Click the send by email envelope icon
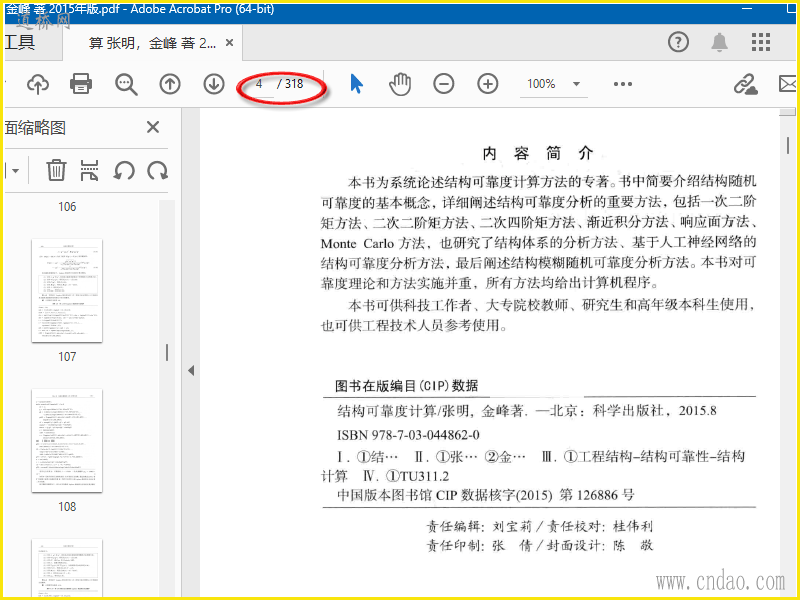The height and width of the screenshot is (600, 800). tap(788, 84)
